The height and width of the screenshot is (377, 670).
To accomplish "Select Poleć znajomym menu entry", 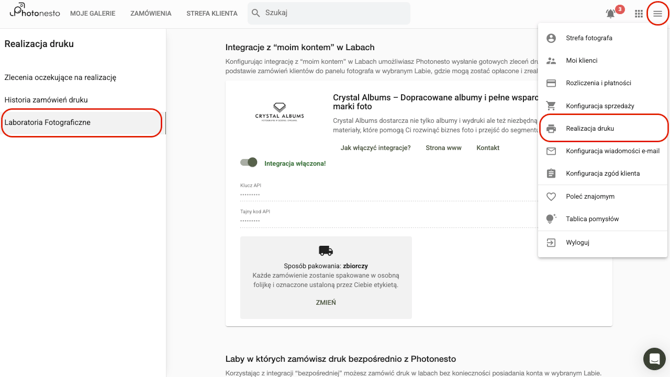I will tap(602, 196).
